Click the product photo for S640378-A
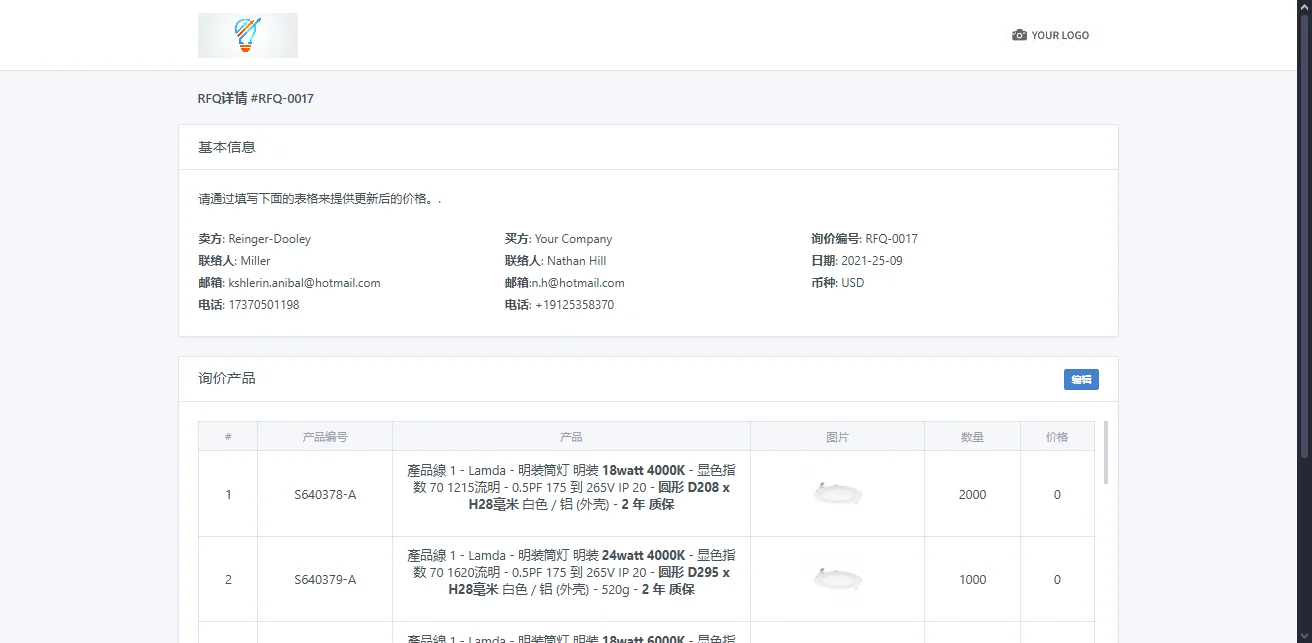 [836, 493]
